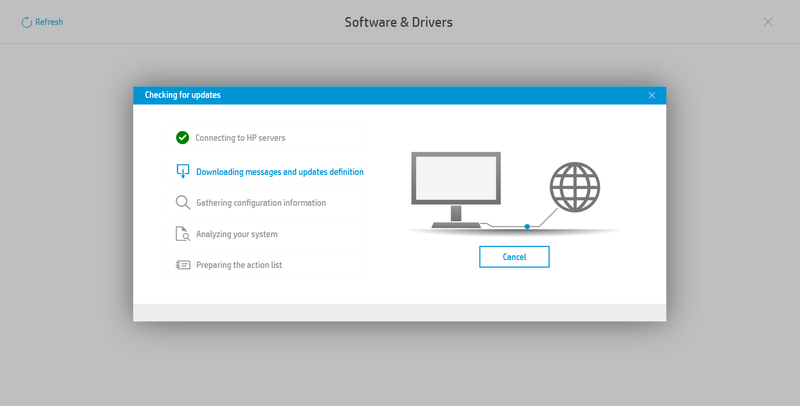
Task: Click the magnifying glass gathering icon
Action: tap(183, 202)
